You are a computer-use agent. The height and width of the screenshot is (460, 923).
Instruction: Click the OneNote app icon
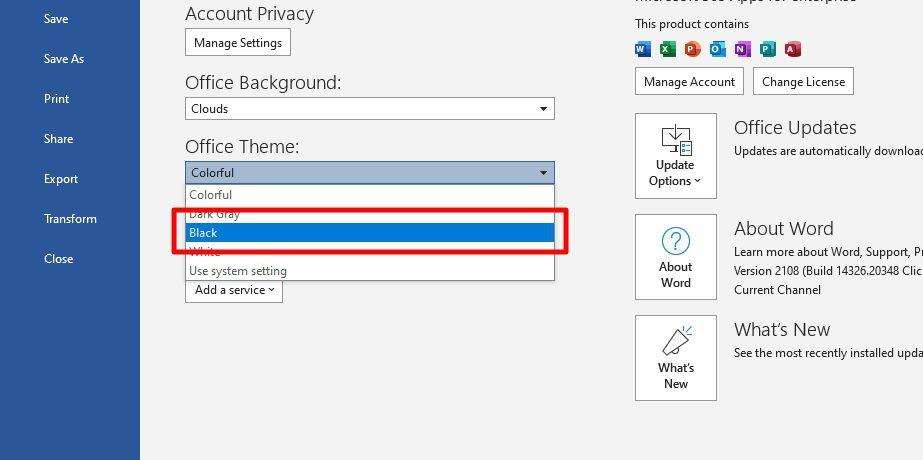click(743, 49)
